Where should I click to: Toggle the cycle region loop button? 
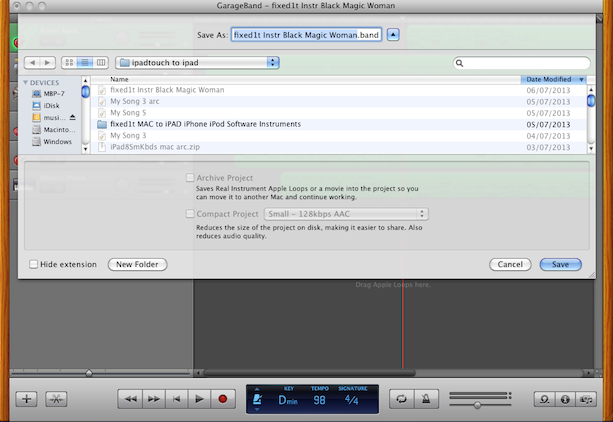[401, 399]
